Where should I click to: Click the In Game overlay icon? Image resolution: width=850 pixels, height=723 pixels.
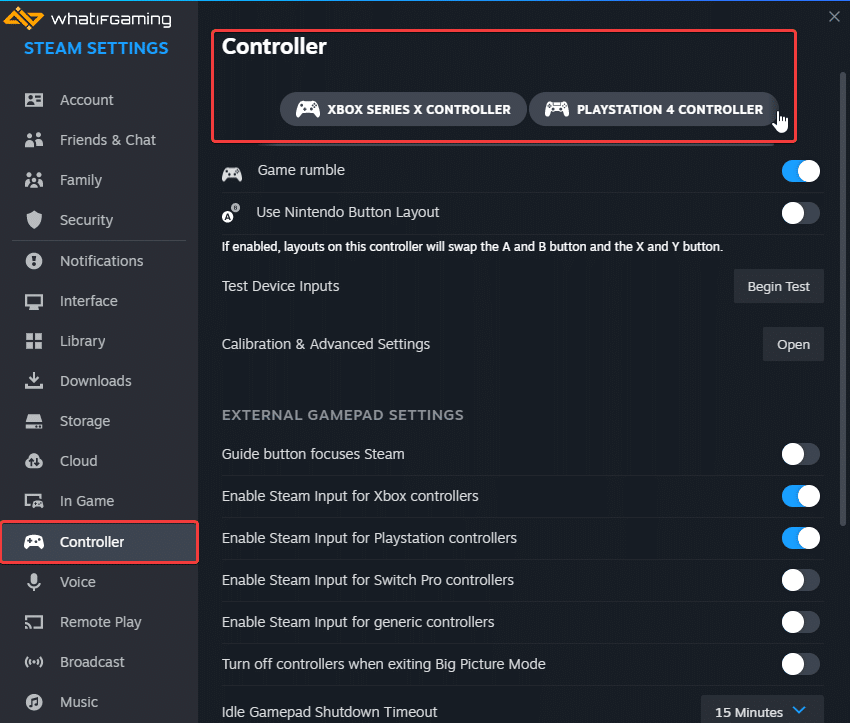(34, 501)
